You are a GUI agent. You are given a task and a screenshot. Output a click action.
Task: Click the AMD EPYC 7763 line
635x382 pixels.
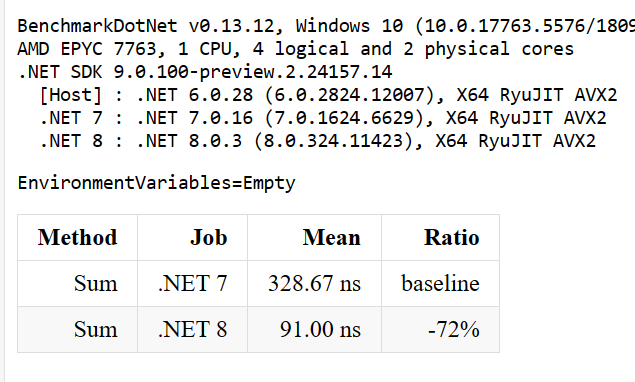(x=296, y=49)
